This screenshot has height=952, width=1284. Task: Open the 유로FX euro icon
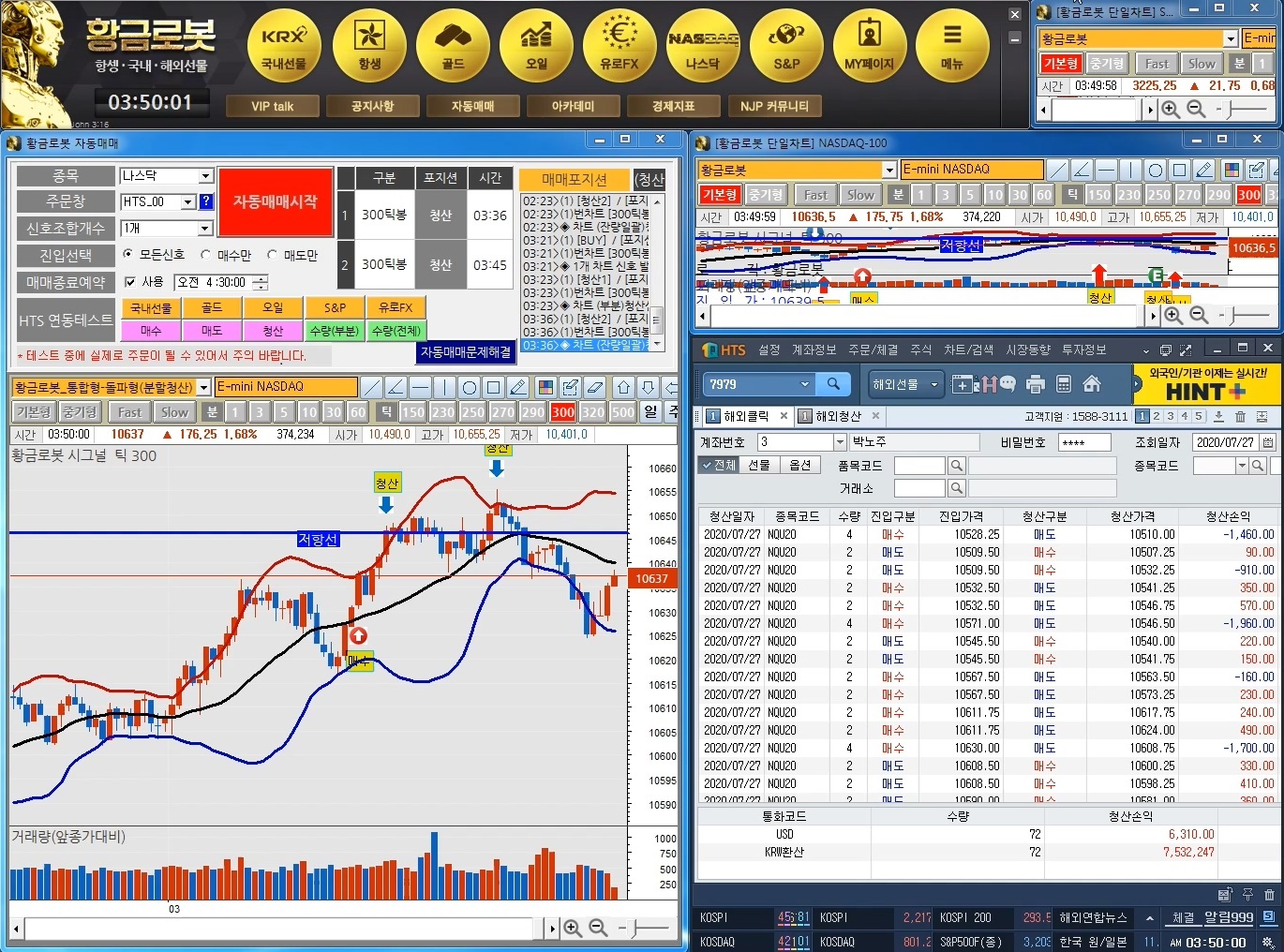(620, 45)
